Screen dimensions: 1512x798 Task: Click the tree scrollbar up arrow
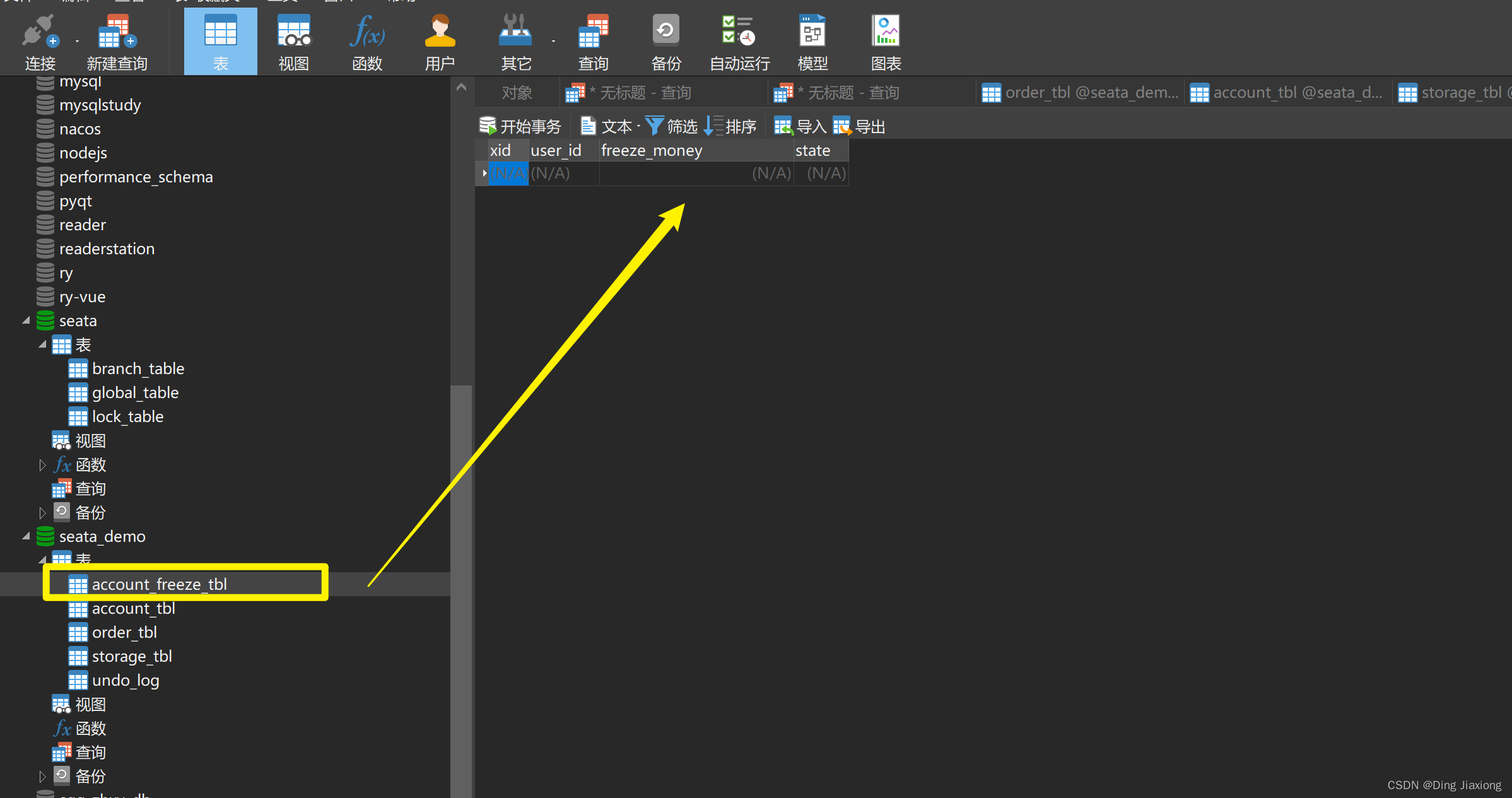coord(461,87)
